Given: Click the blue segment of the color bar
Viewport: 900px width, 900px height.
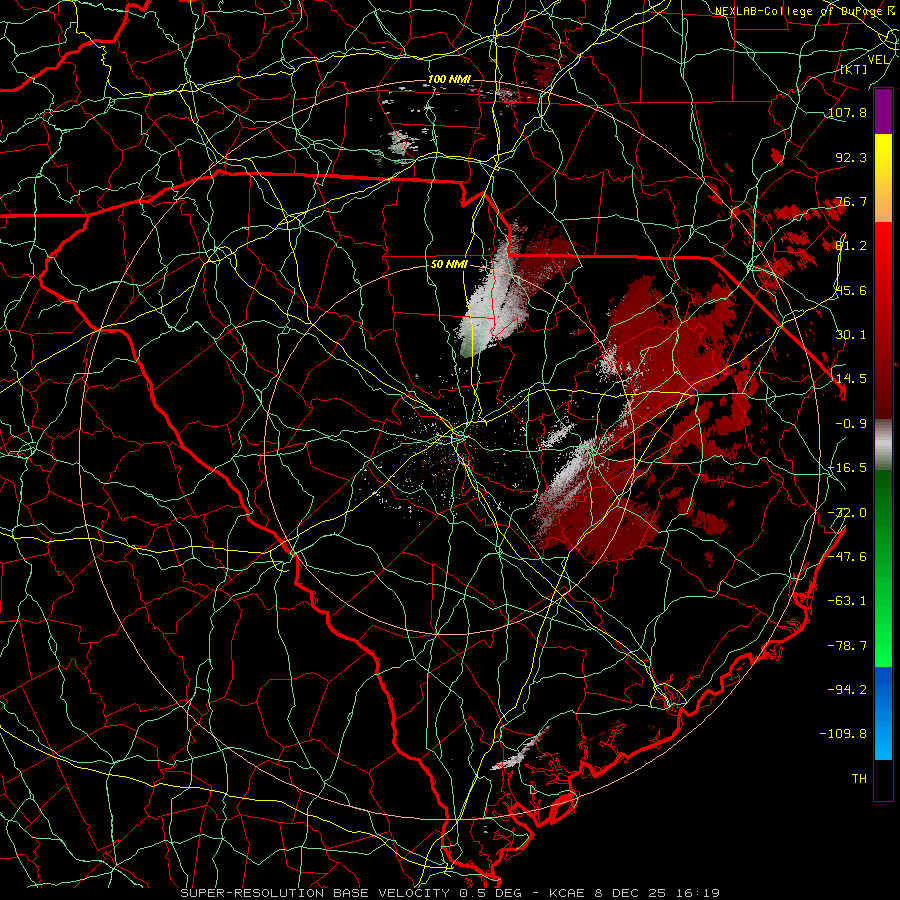Looking at the screenshot, I should [883, 713].
